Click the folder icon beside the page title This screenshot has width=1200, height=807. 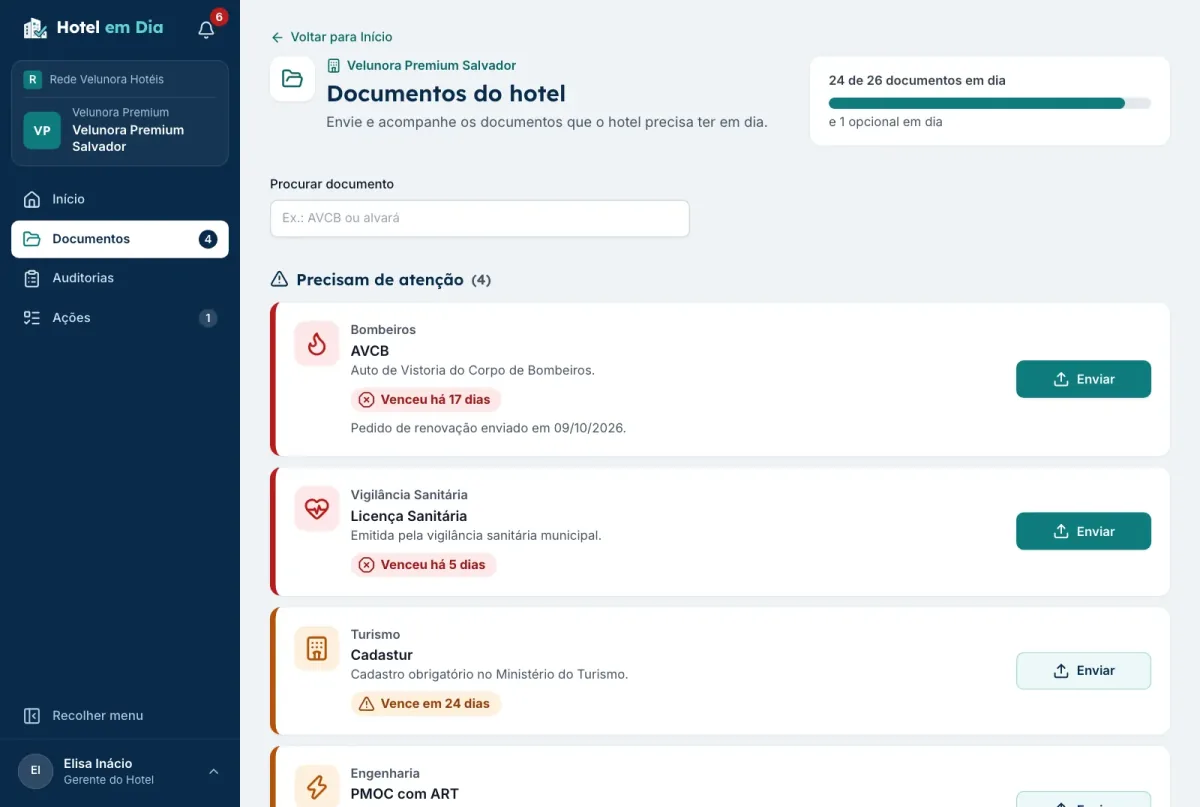pyautogui.click(x=293, y=79)
